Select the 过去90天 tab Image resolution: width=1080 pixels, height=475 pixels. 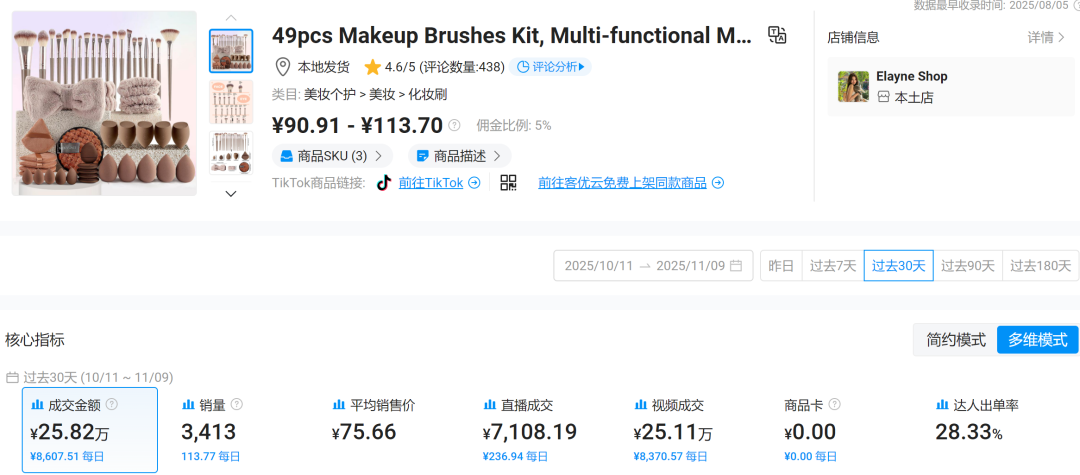pyautogui.click(x=967, y=266)
